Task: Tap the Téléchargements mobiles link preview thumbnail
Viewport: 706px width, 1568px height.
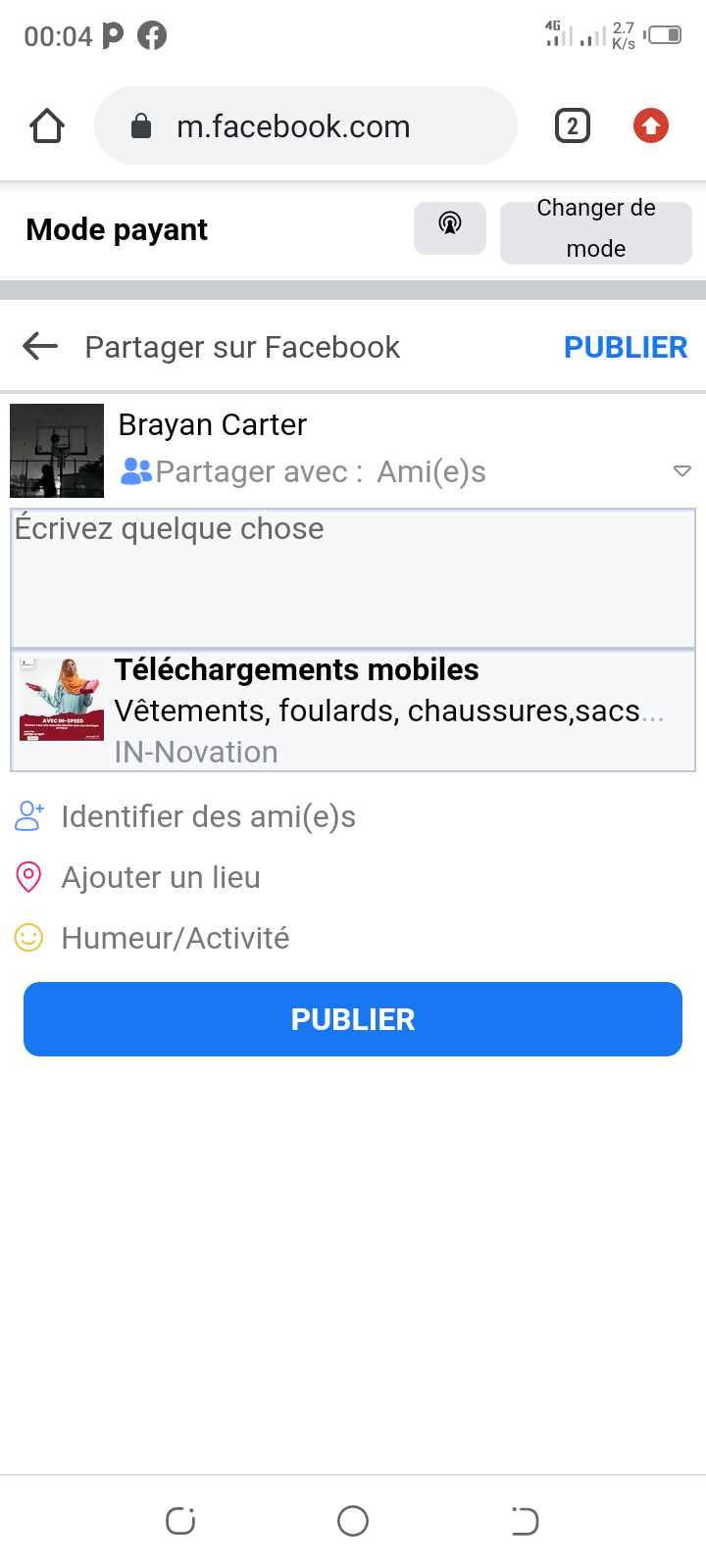Action: [x=62, y=700]
